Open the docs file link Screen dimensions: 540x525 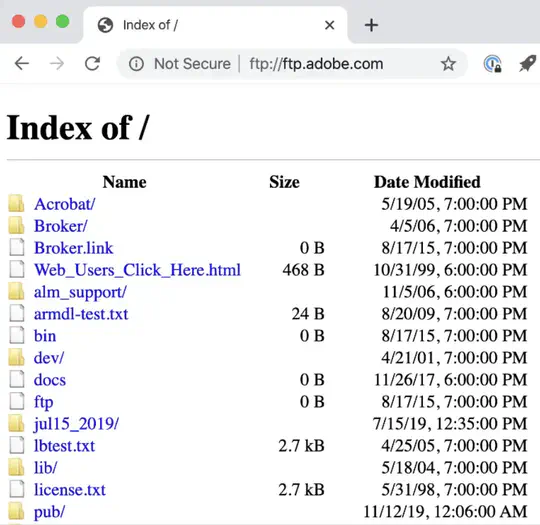[50, 380]
